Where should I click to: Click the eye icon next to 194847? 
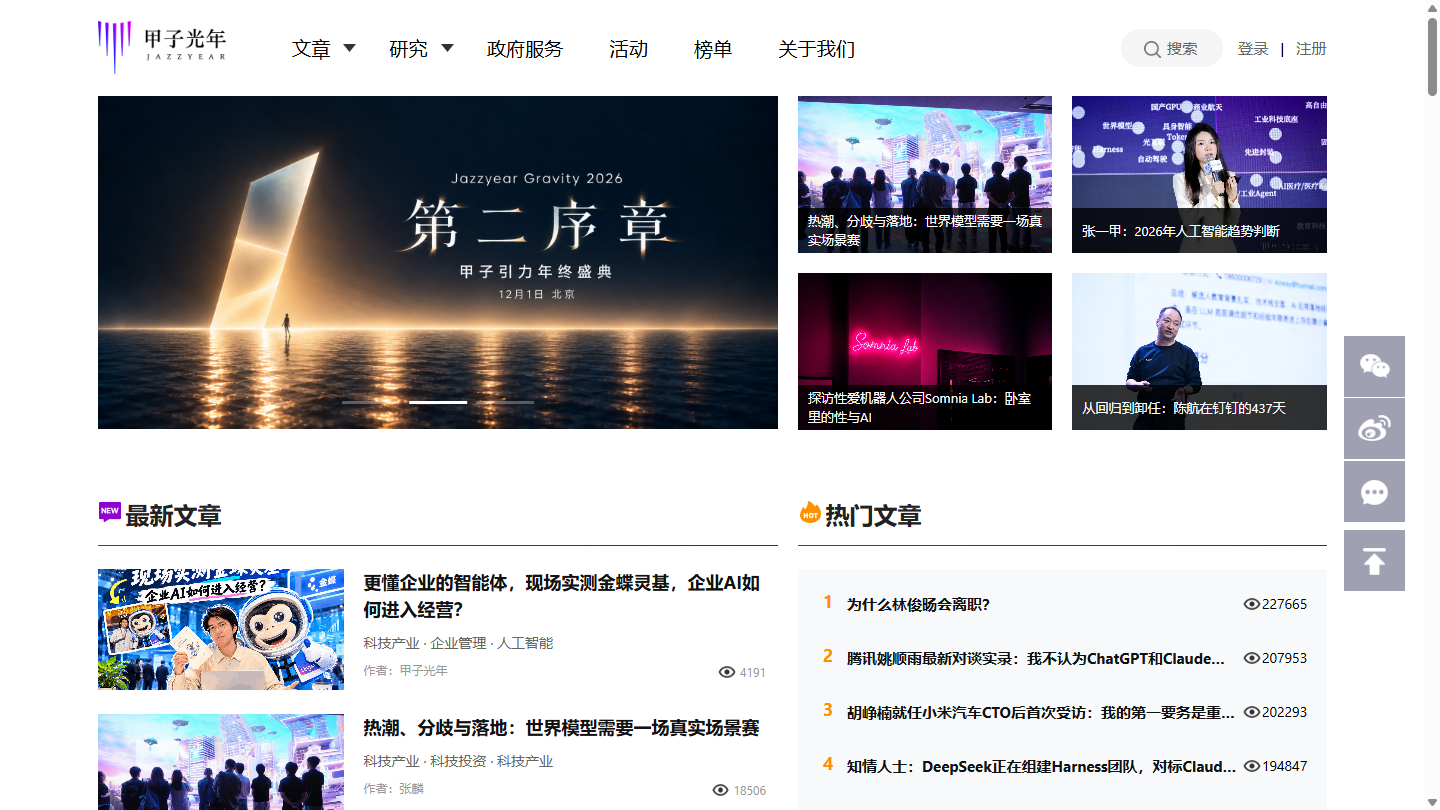(x=1251, y=766)
